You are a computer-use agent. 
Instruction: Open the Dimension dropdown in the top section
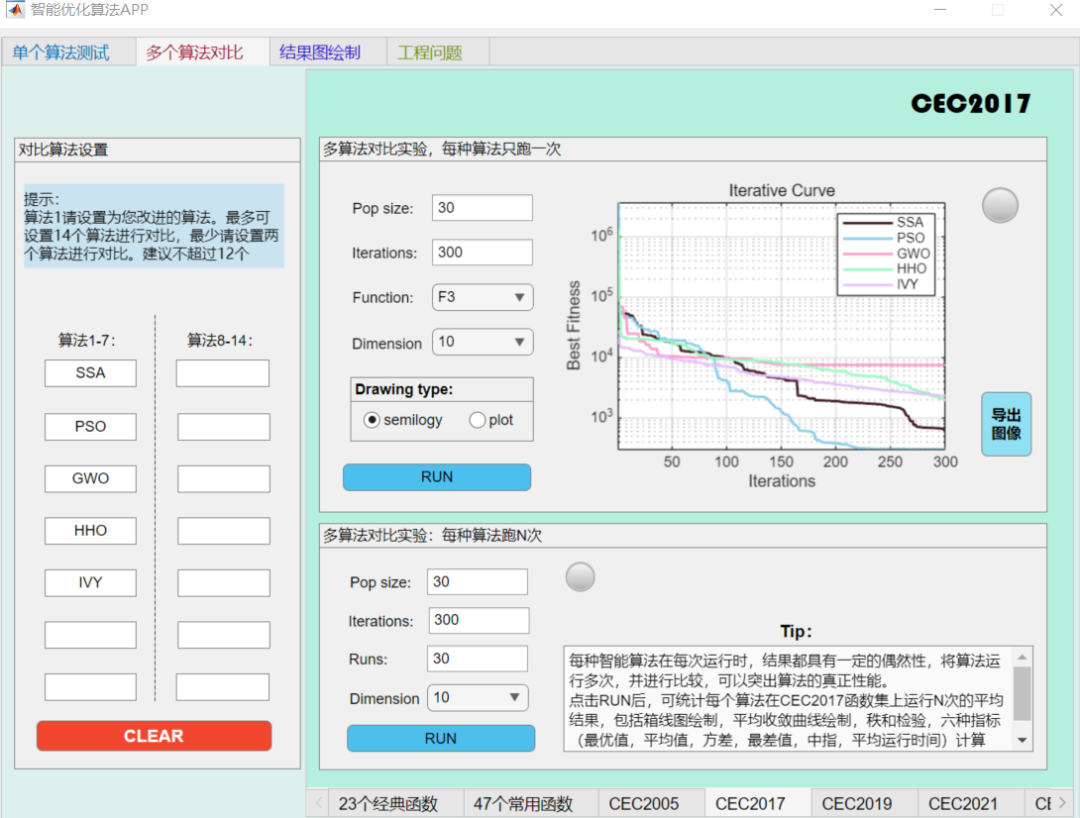482,342
